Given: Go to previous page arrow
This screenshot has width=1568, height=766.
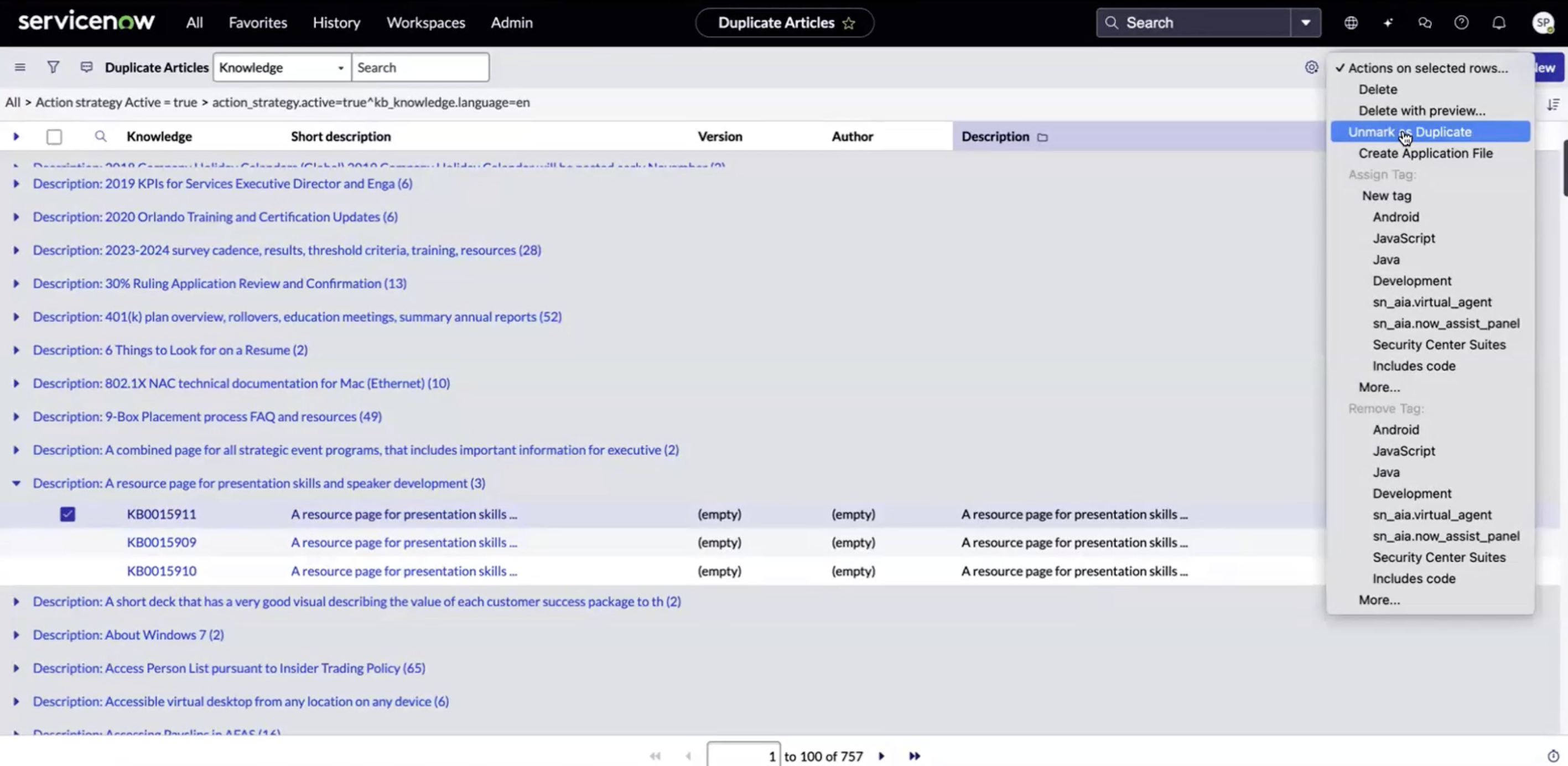Looking at the screenshot, I should (688, 755).
